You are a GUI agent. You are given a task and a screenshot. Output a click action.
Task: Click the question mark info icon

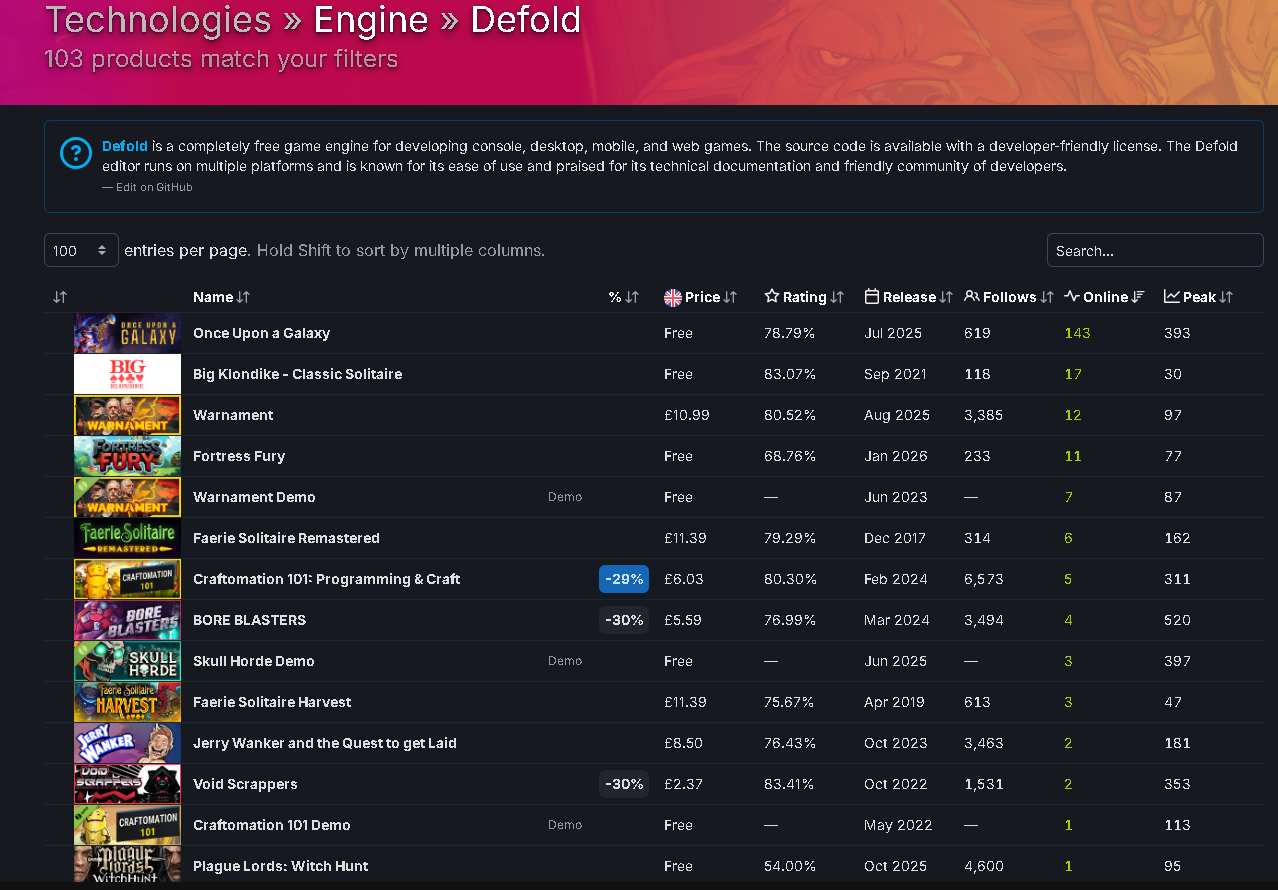76,153
